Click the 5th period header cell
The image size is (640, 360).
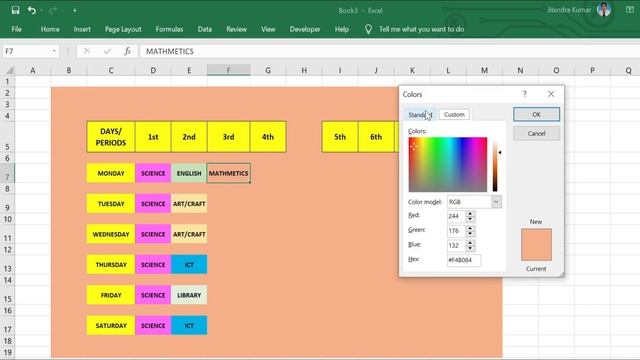click(340, 137)
